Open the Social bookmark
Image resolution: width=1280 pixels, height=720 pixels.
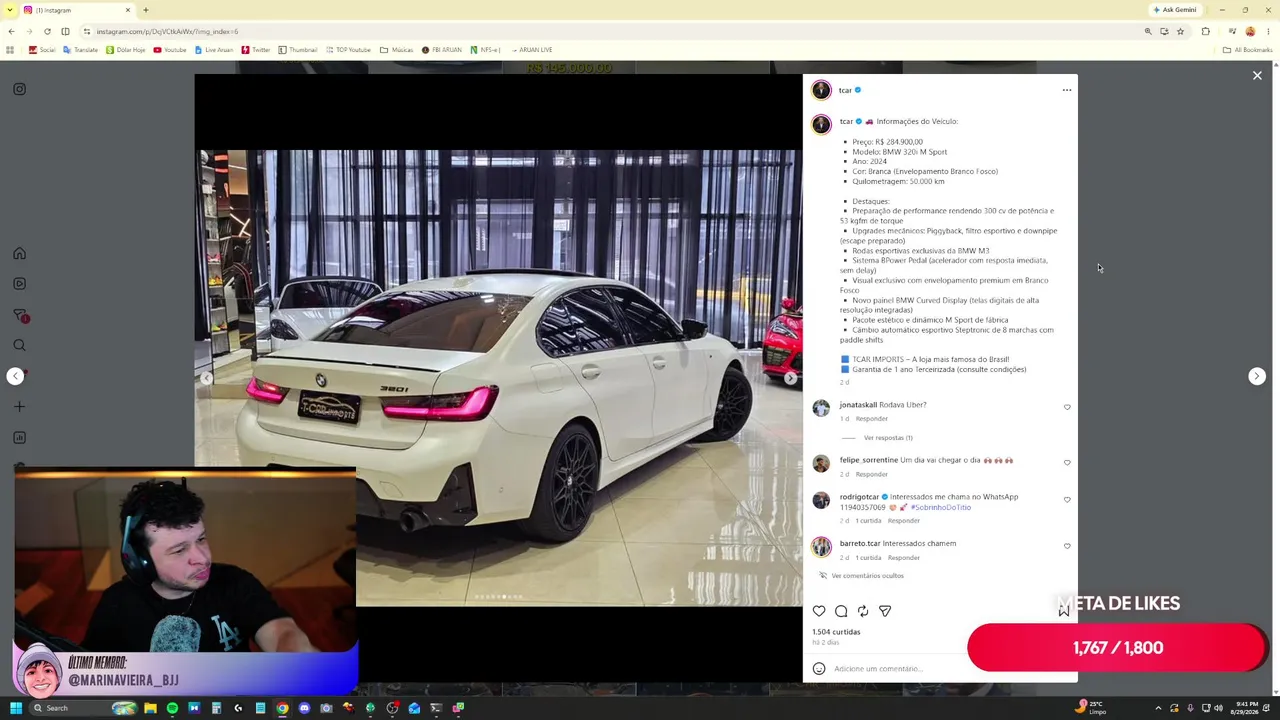[x=42, y=50]
